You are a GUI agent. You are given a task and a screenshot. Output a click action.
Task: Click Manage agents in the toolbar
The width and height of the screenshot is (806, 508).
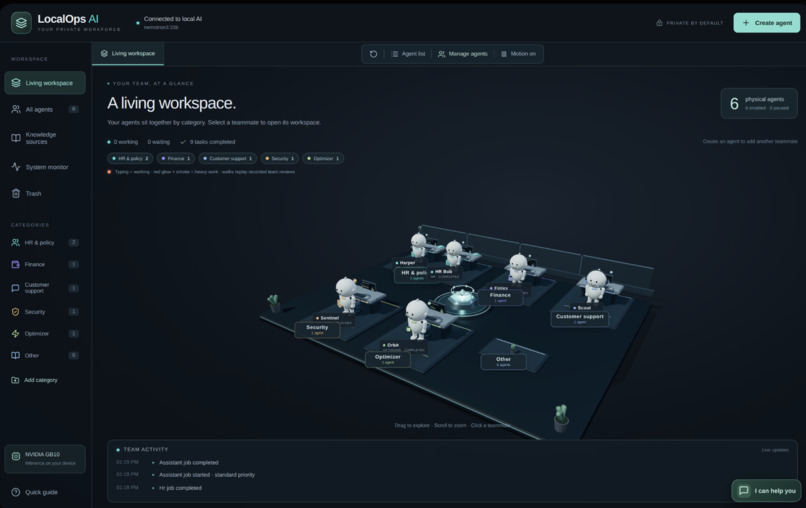point(463,54)
